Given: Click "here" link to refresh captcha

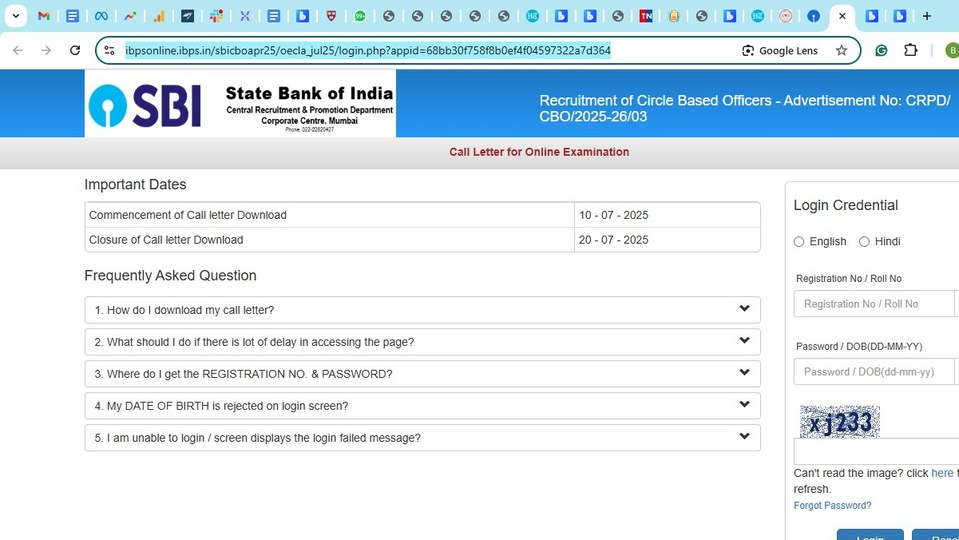Looking at the screenshot, I should click(942, 473).
